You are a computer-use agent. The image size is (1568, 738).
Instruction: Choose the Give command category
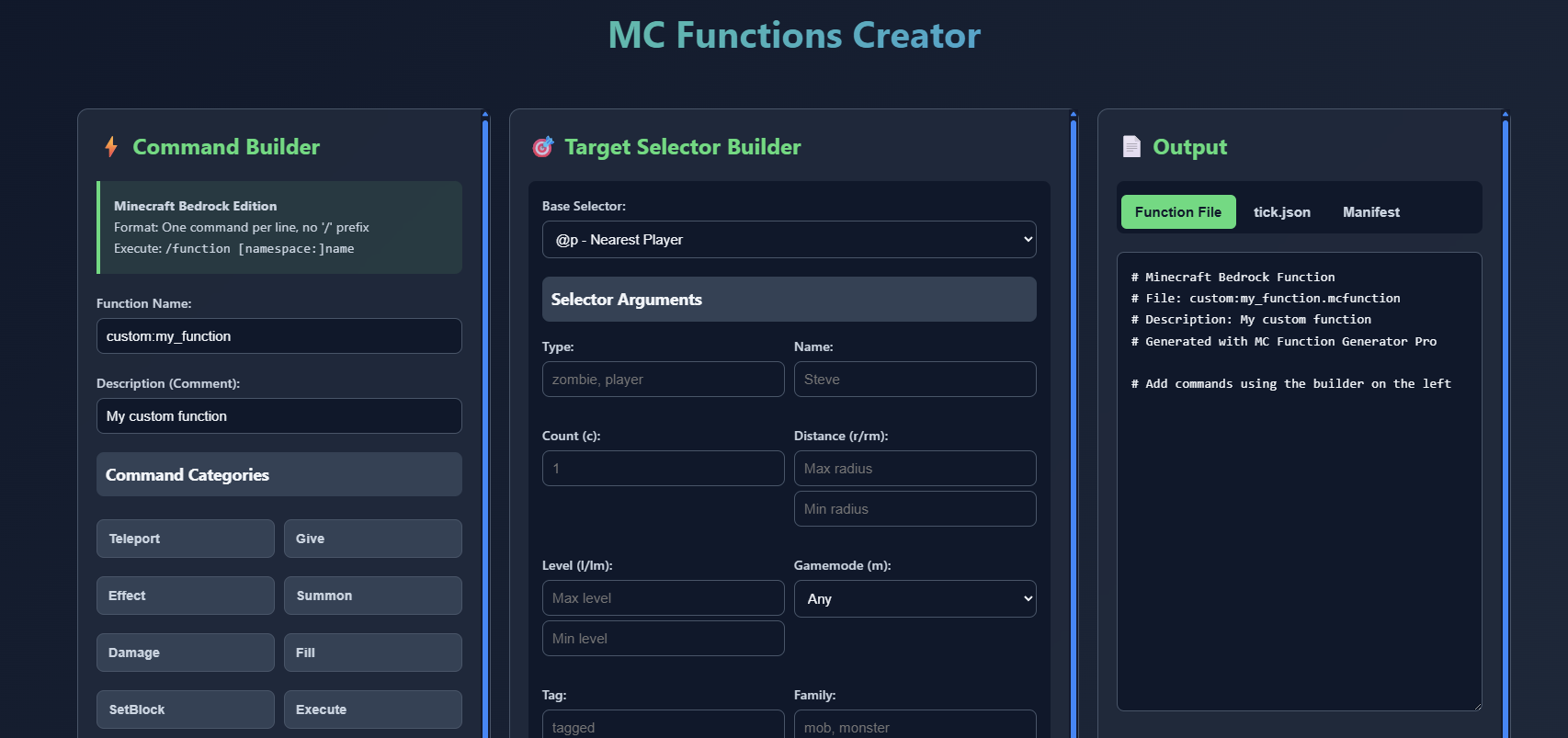pos(373,539)
